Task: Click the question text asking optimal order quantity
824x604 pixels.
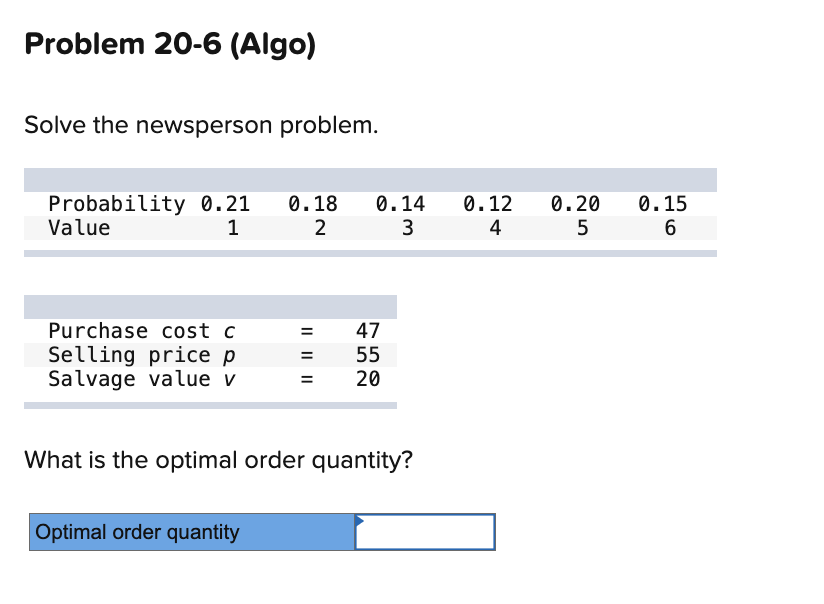Action: click(x=220, y=460)
